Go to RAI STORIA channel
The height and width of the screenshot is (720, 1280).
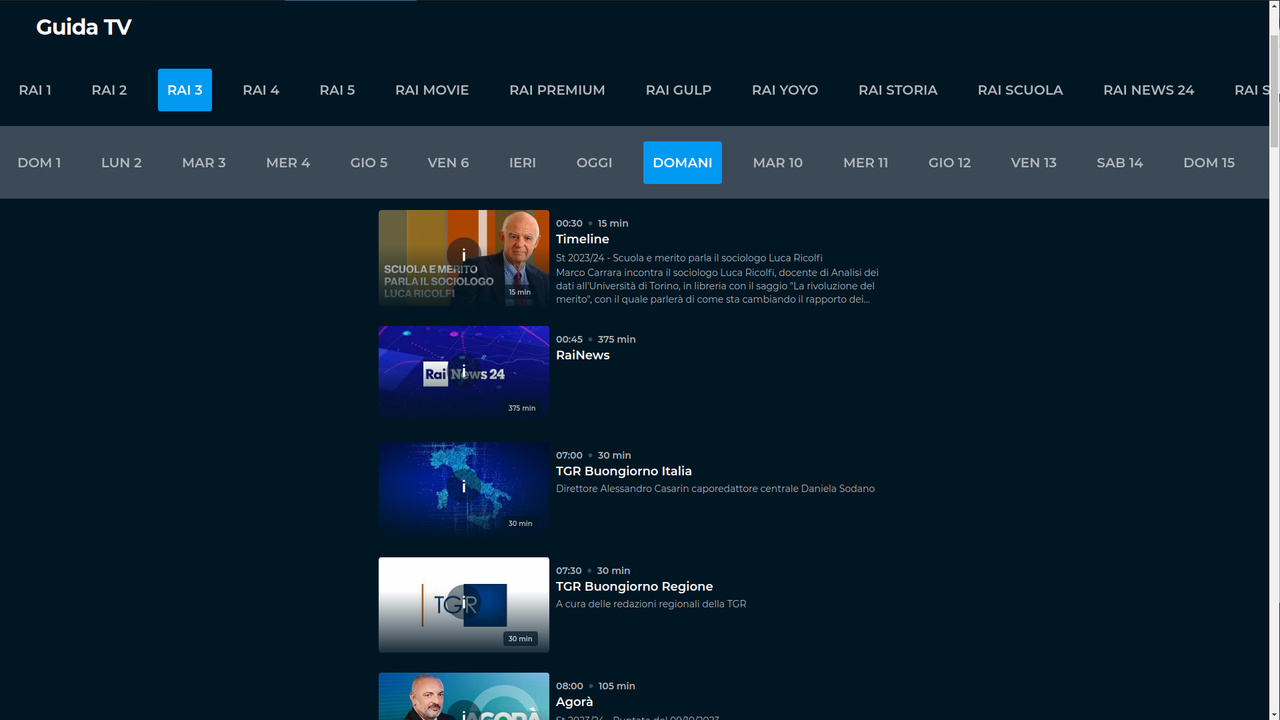click(x=898, y=90)
